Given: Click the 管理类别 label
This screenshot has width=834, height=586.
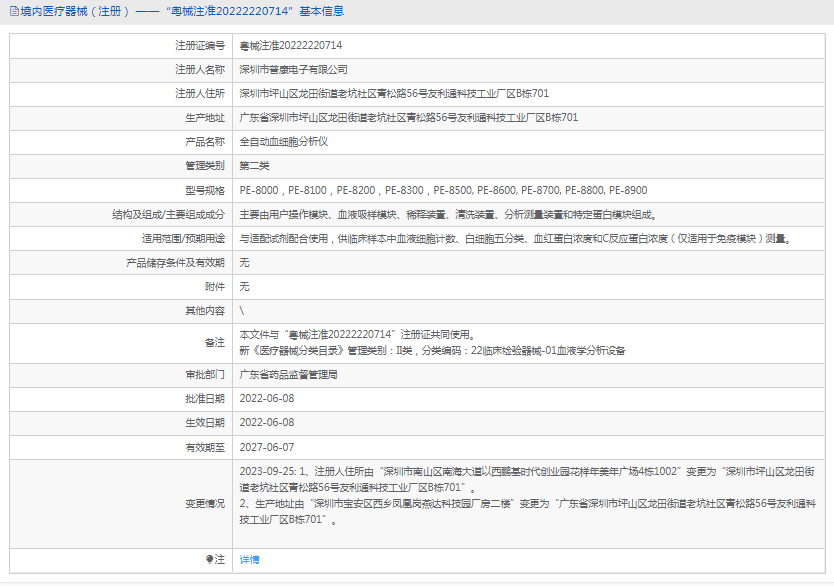Looking at the screenshot, I should [x=205, y=166].
